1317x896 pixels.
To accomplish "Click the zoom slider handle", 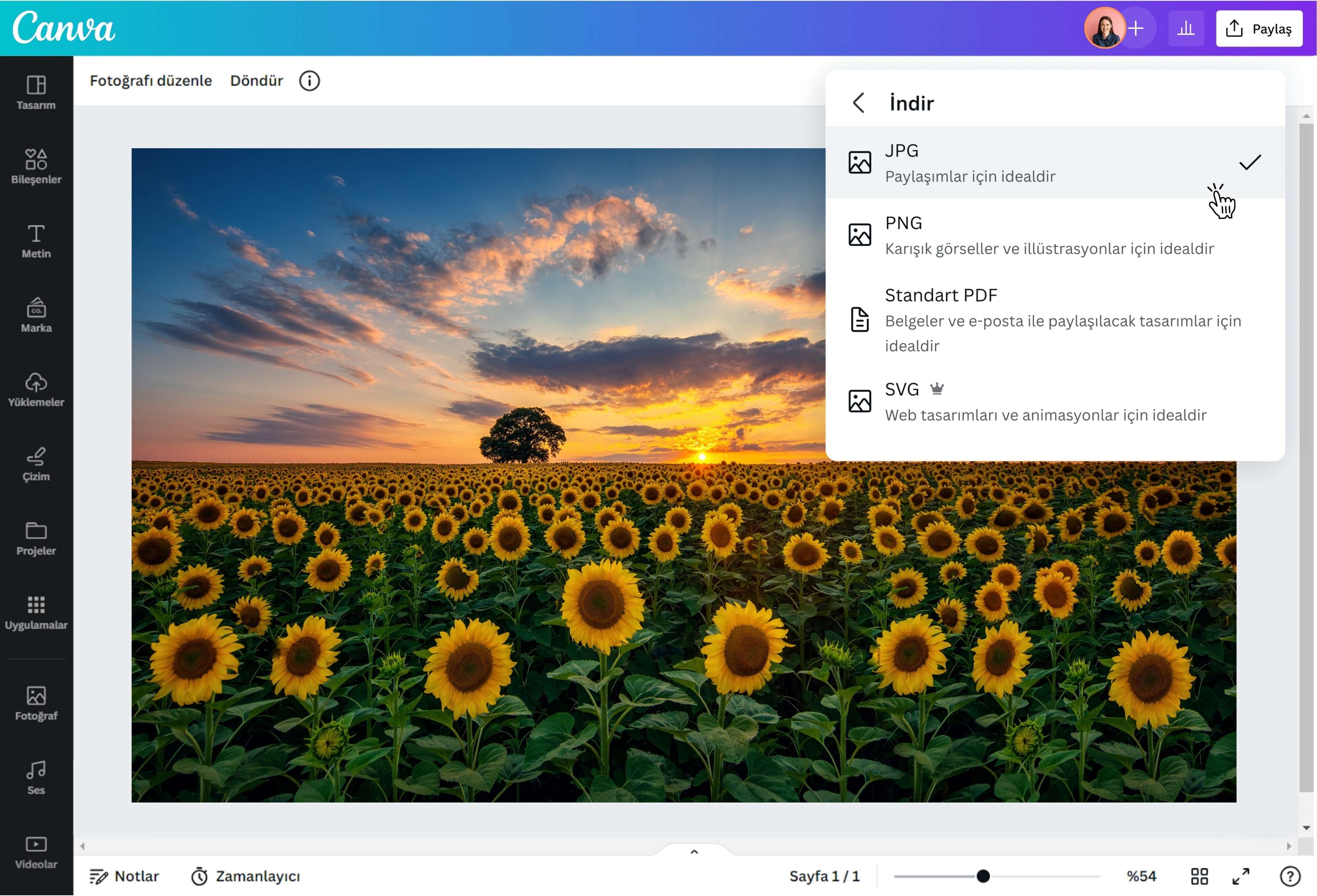I will pos(983,876).
